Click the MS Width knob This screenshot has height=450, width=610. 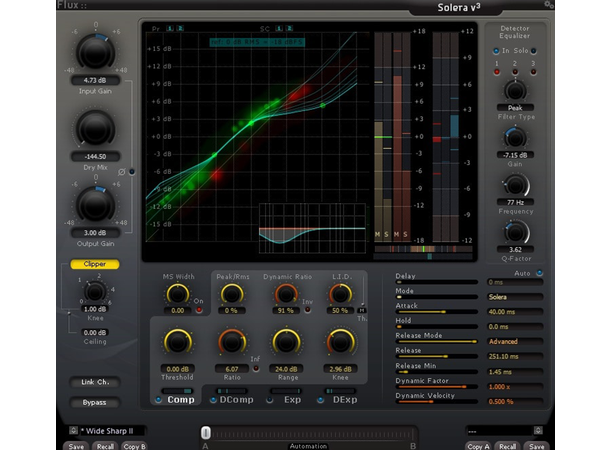click(x=178, y=295)
